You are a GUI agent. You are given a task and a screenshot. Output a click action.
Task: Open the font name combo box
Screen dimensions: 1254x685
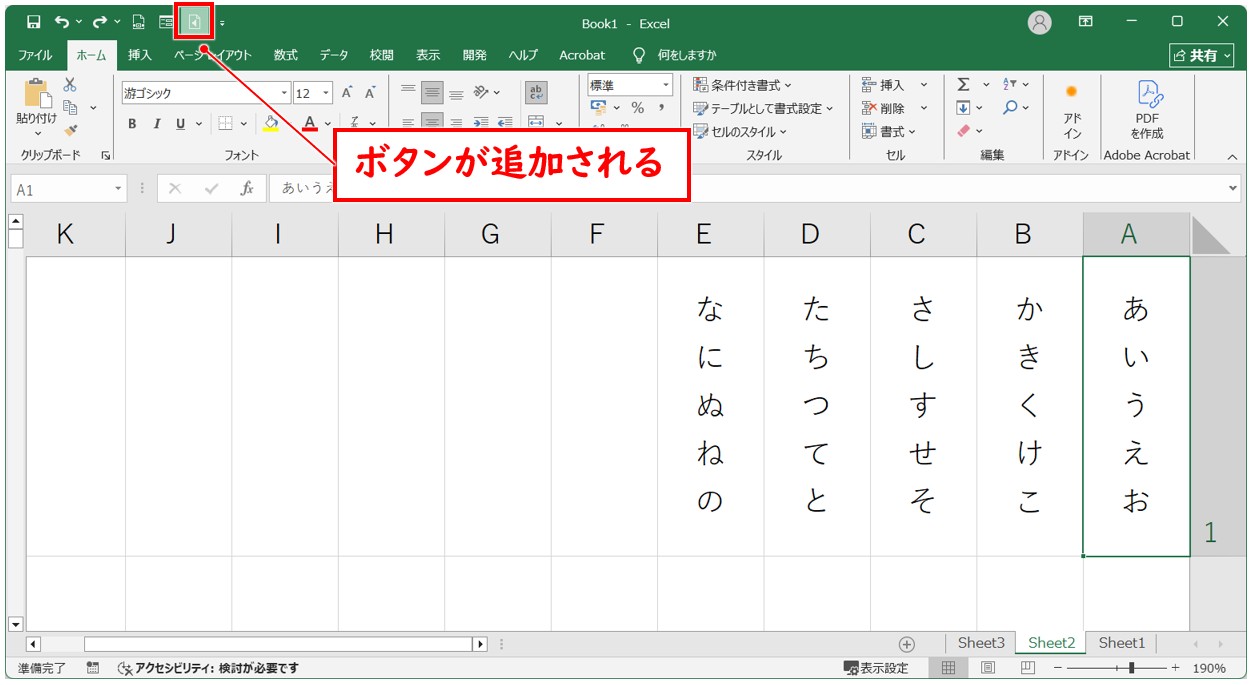tap(206, 93)
